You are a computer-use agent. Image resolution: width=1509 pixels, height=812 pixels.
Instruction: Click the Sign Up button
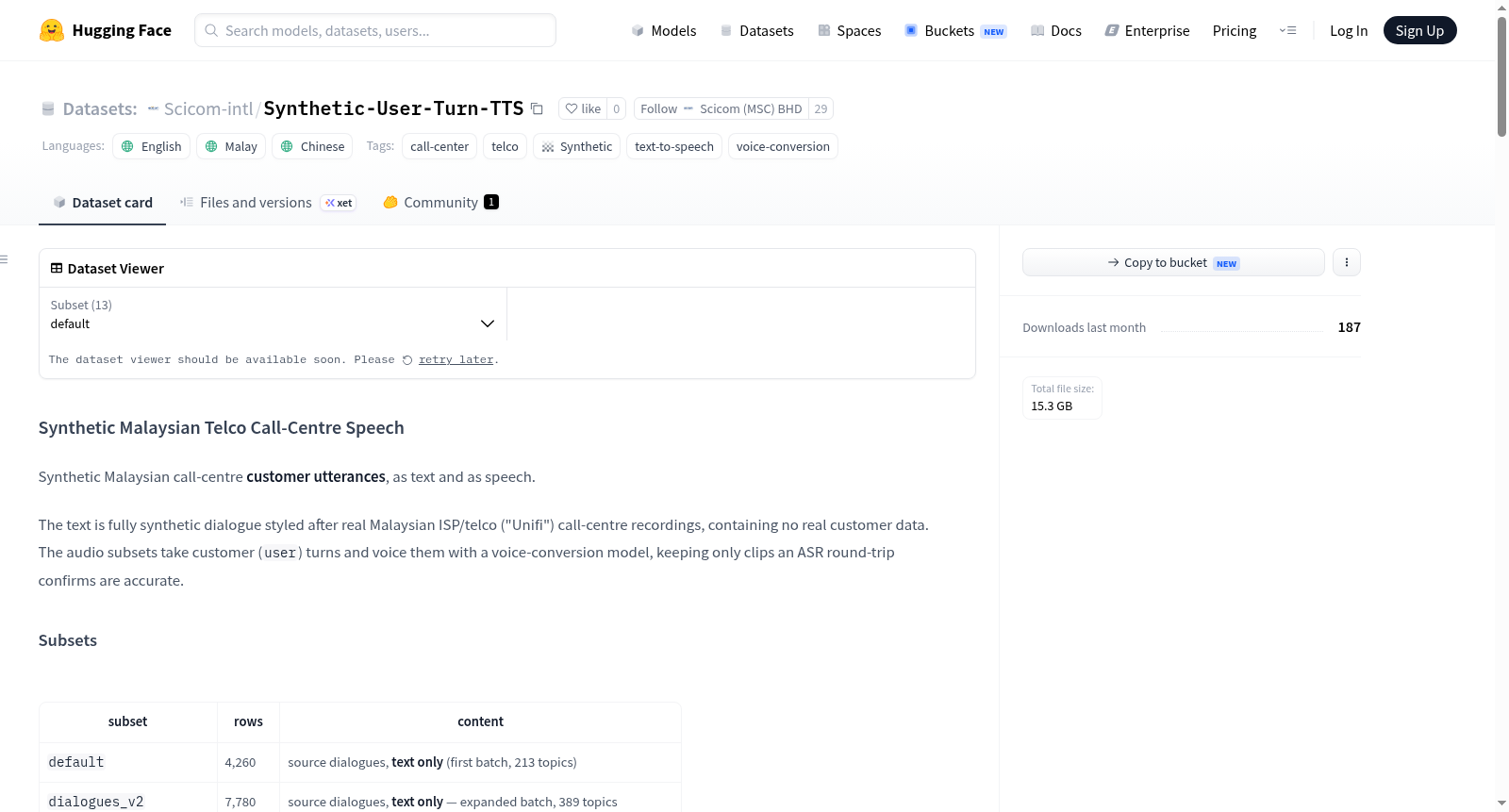coord(1419,30)
